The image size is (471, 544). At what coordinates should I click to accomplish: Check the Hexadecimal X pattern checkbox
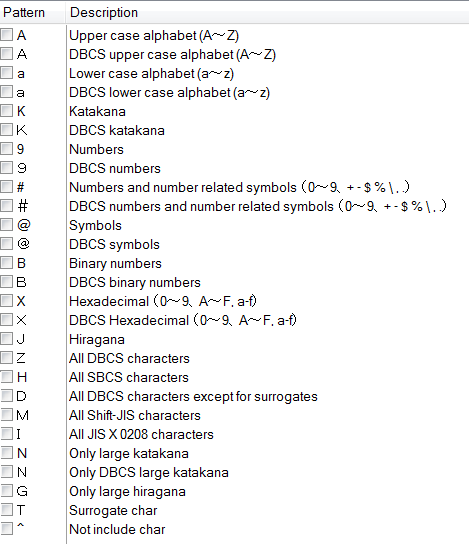(6, 301)
